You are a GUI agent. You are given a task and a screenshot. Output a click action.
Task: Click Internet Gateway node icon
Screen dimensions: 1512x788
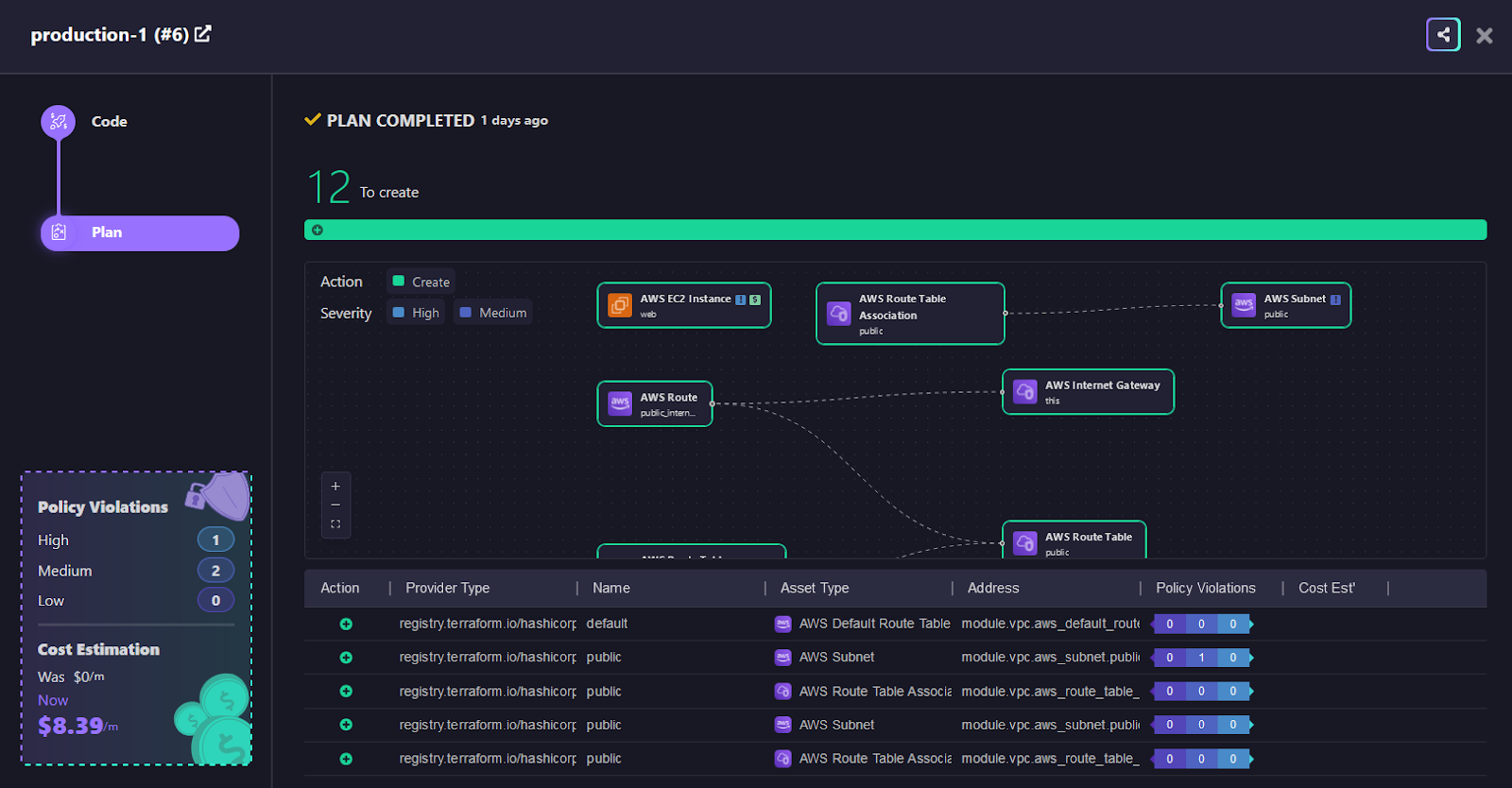1025,391
